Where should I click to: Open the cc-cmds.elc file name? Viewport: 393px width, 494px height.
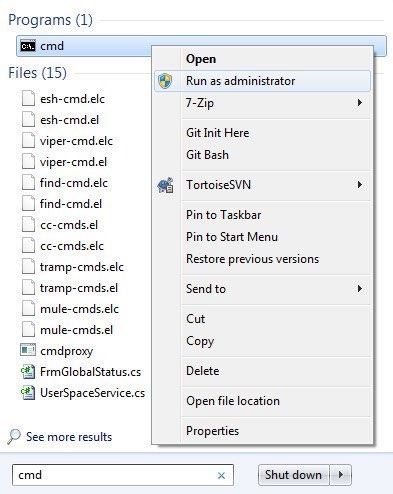point(72,246)
